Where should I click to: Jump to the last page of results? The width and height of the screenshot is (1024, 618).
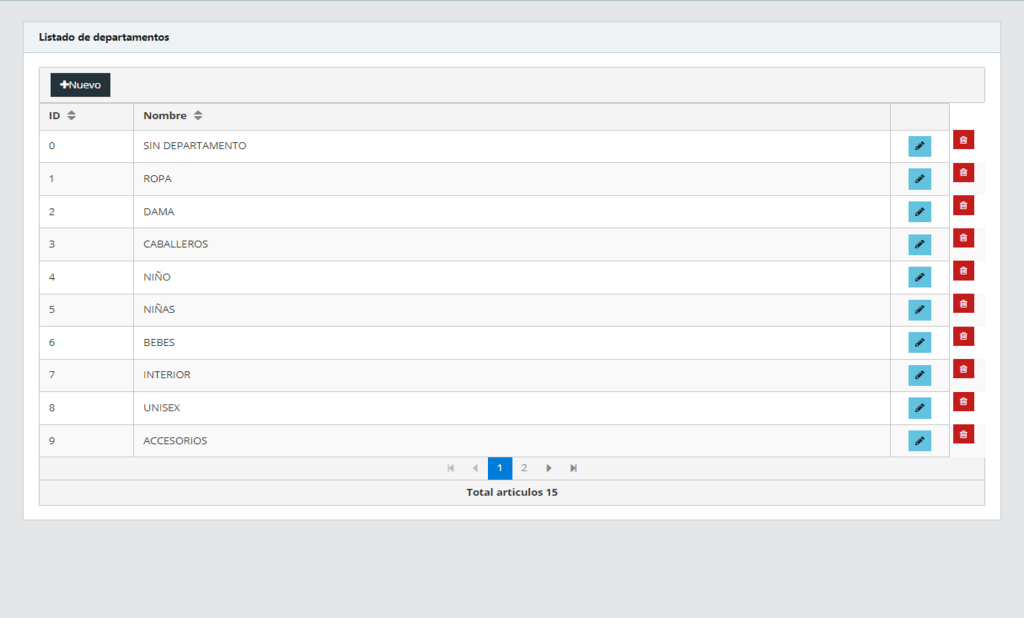[573, 468]
